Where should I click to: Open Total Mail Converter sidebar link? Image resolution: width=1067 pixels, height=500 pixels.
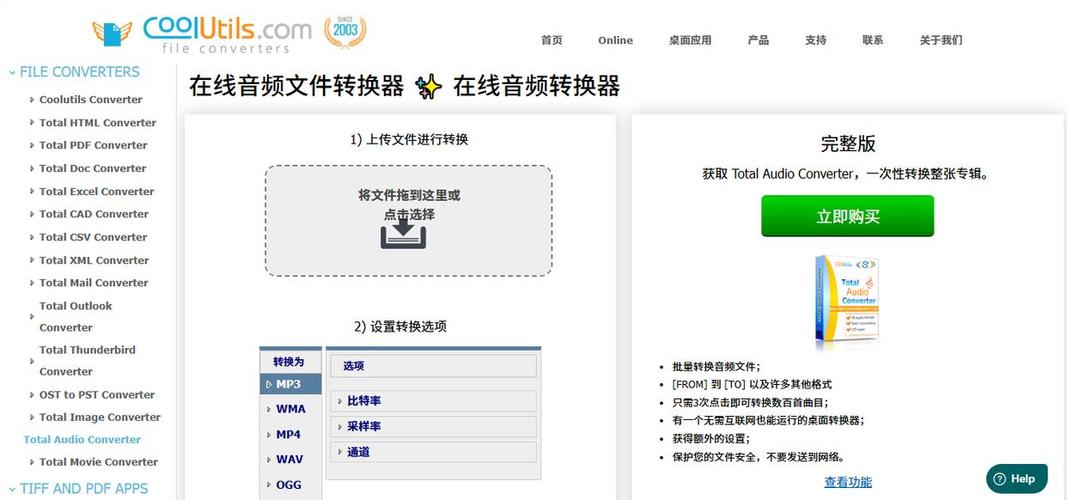pos(94,282)
